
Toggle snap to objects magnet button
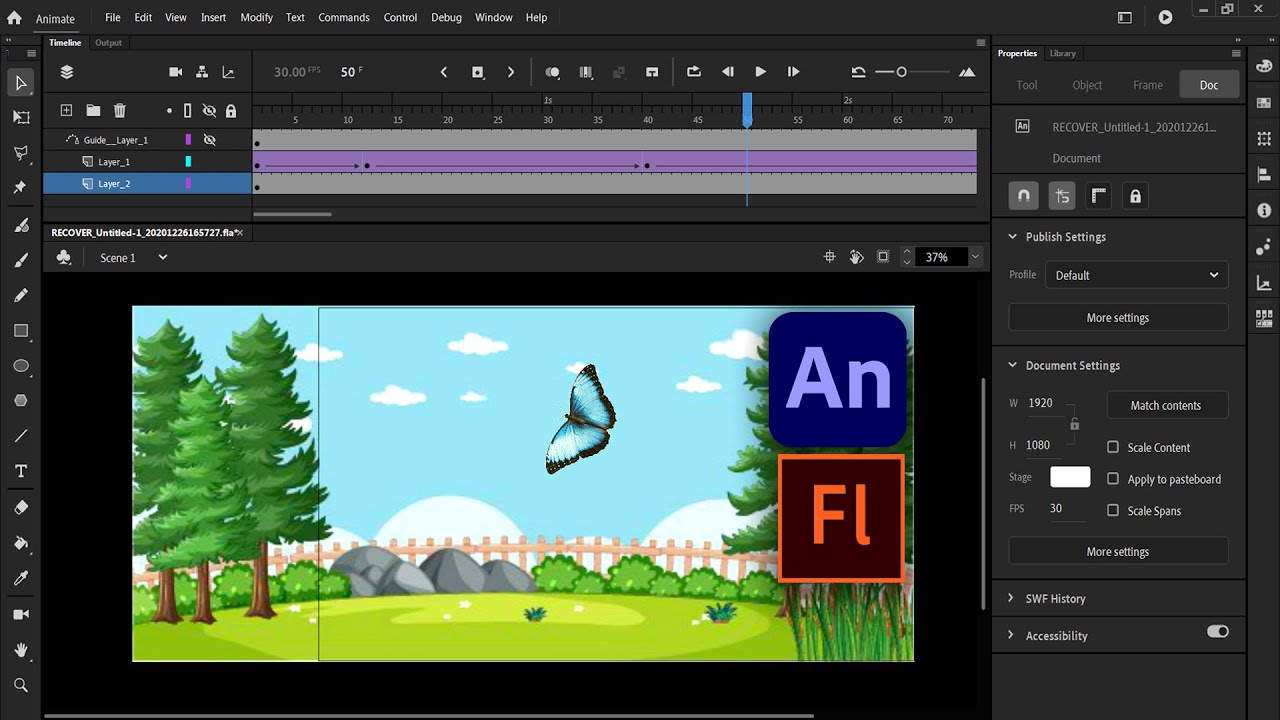[x=1023, y=196]
